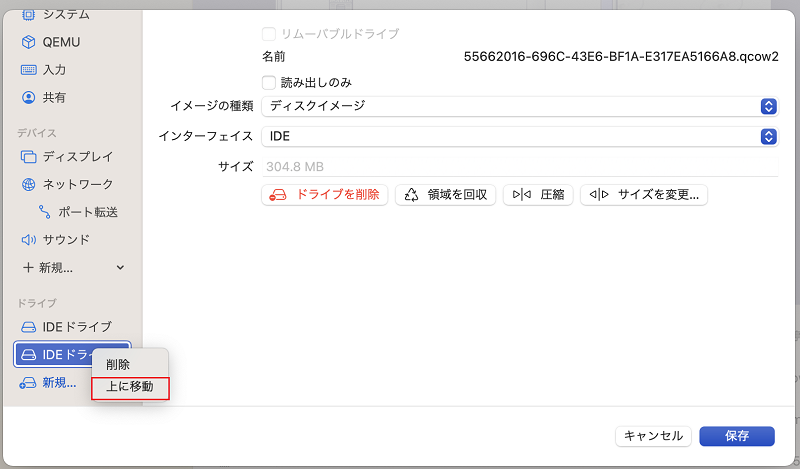Select the ポート転送 sidebar label

pos(88,212)
